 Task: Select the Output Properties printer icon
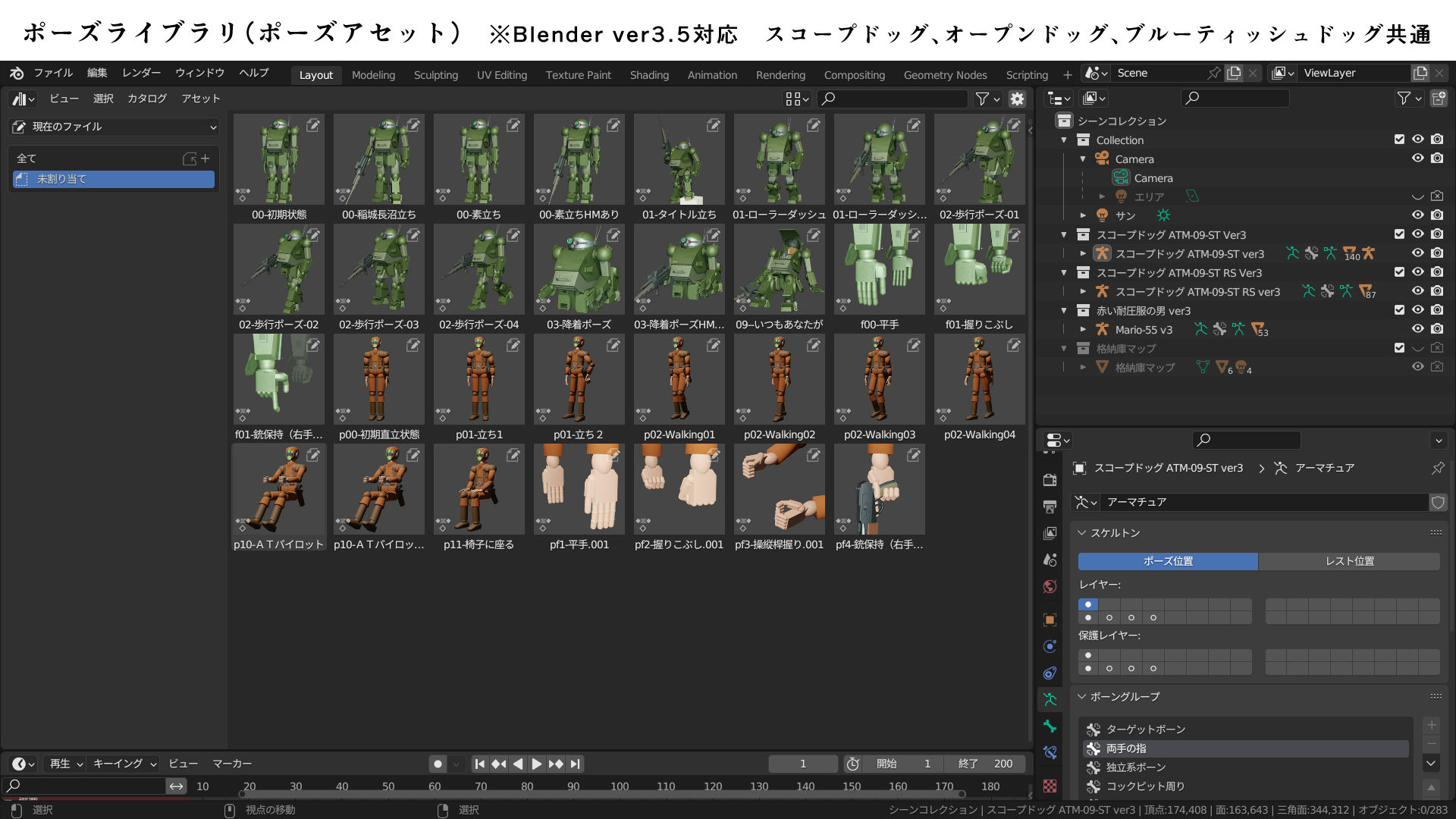(x=1050, y=507)
